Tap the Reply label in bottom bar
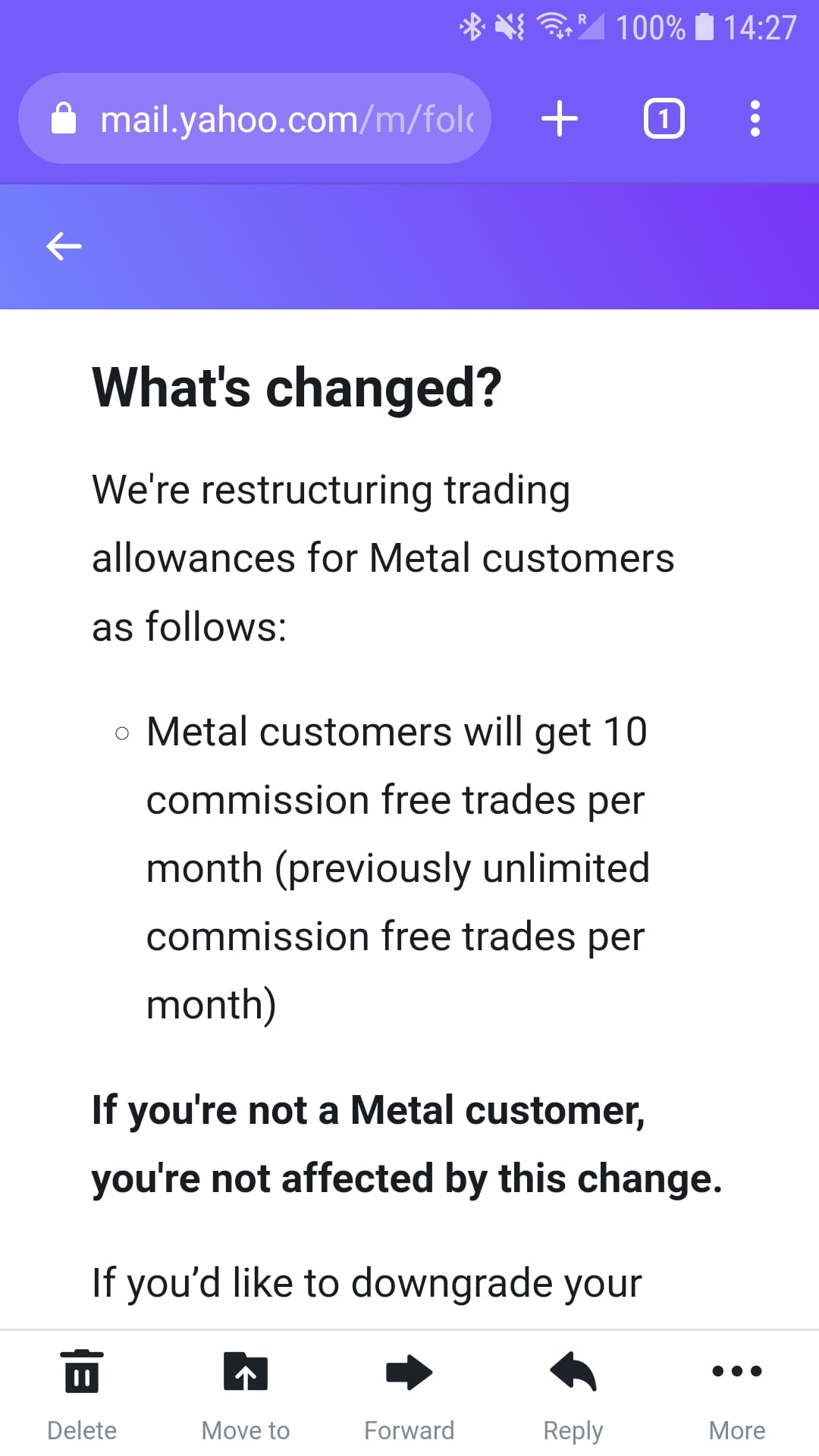Image resolution: width=819 pixels, height=1456 pixels. (573, 1431)
